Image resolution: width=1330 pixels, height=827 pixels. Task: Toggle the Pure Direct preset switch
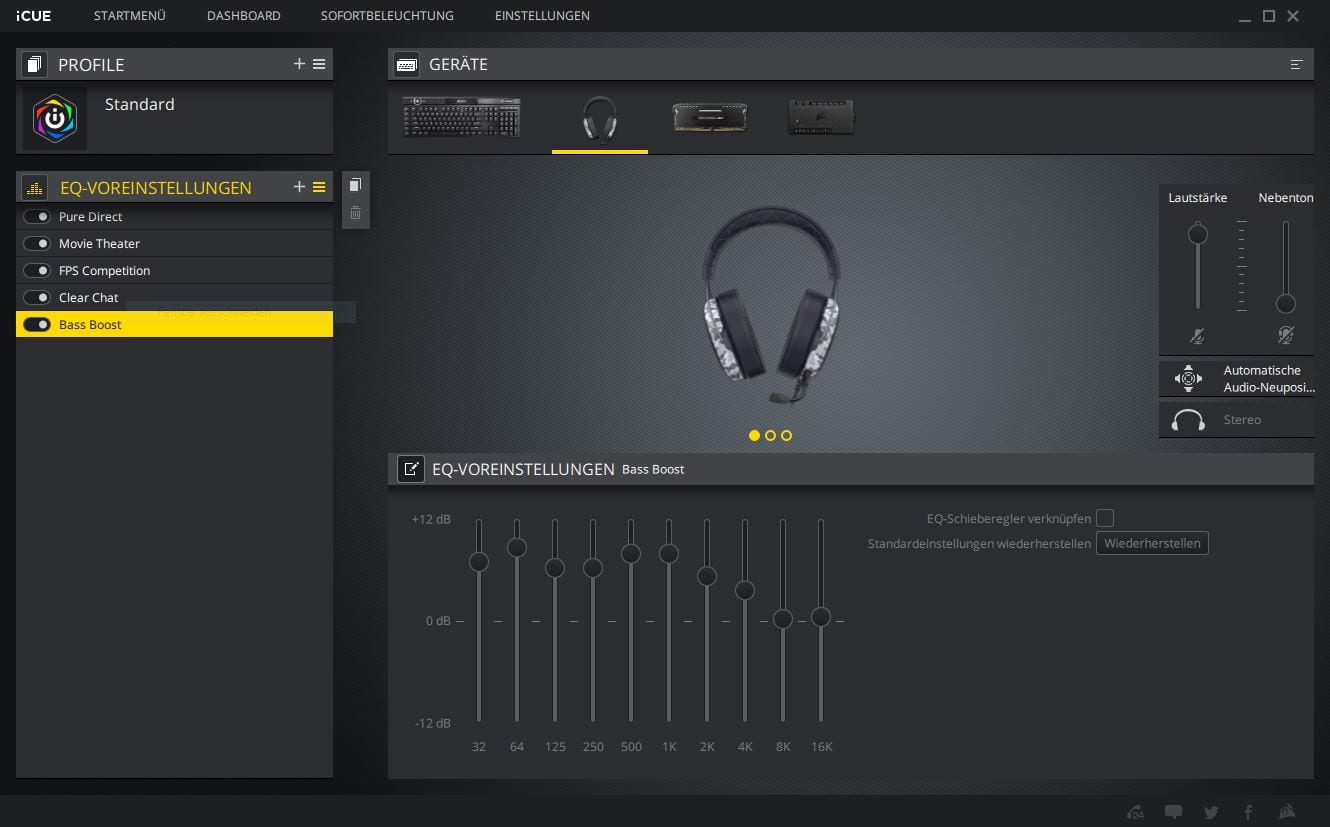[x=37, y=217]
